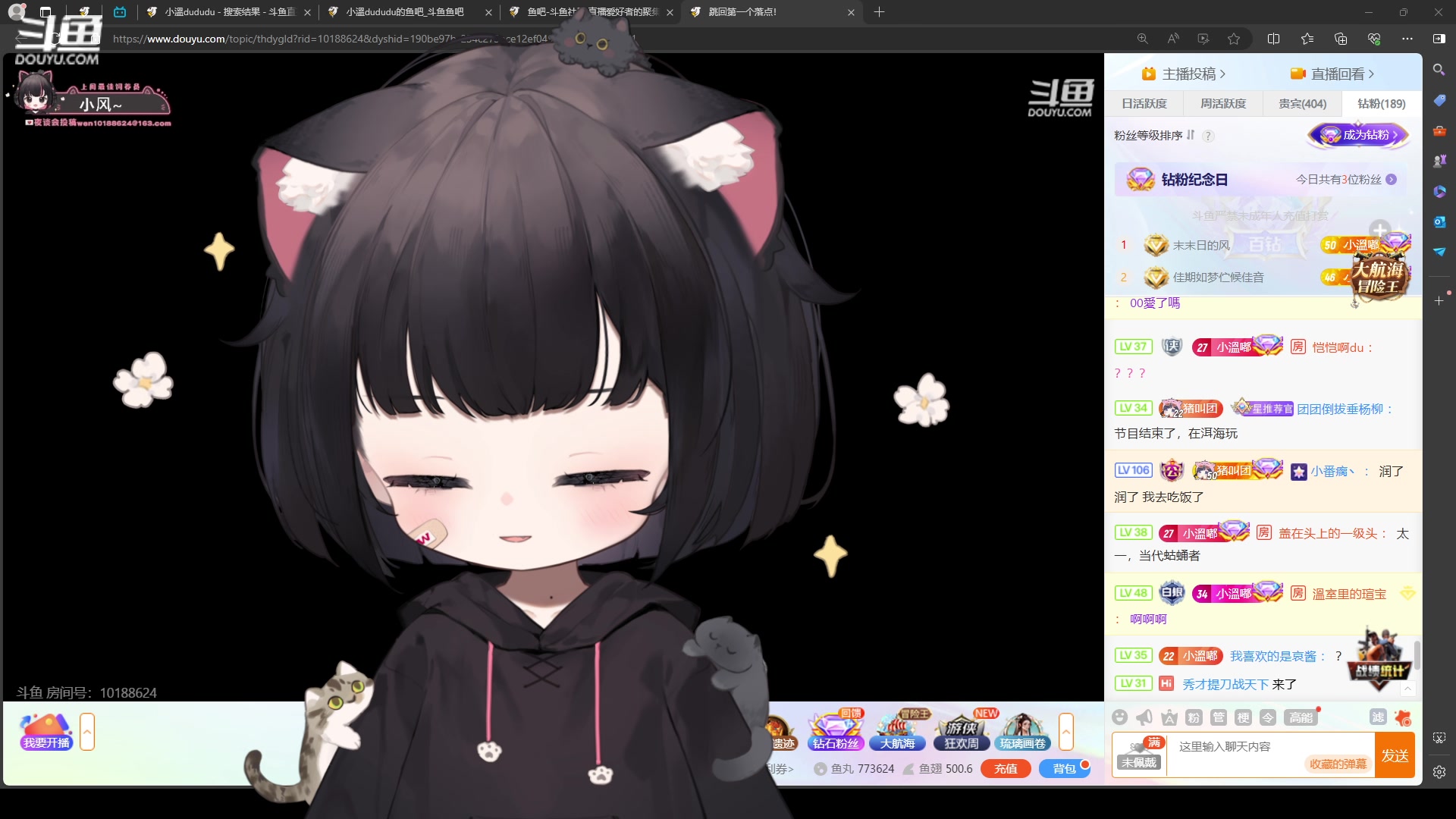Toggle split screen browser icon
Image resolution: width=1456 pixels, height=819 pixels.
(x=1273, y=39)
